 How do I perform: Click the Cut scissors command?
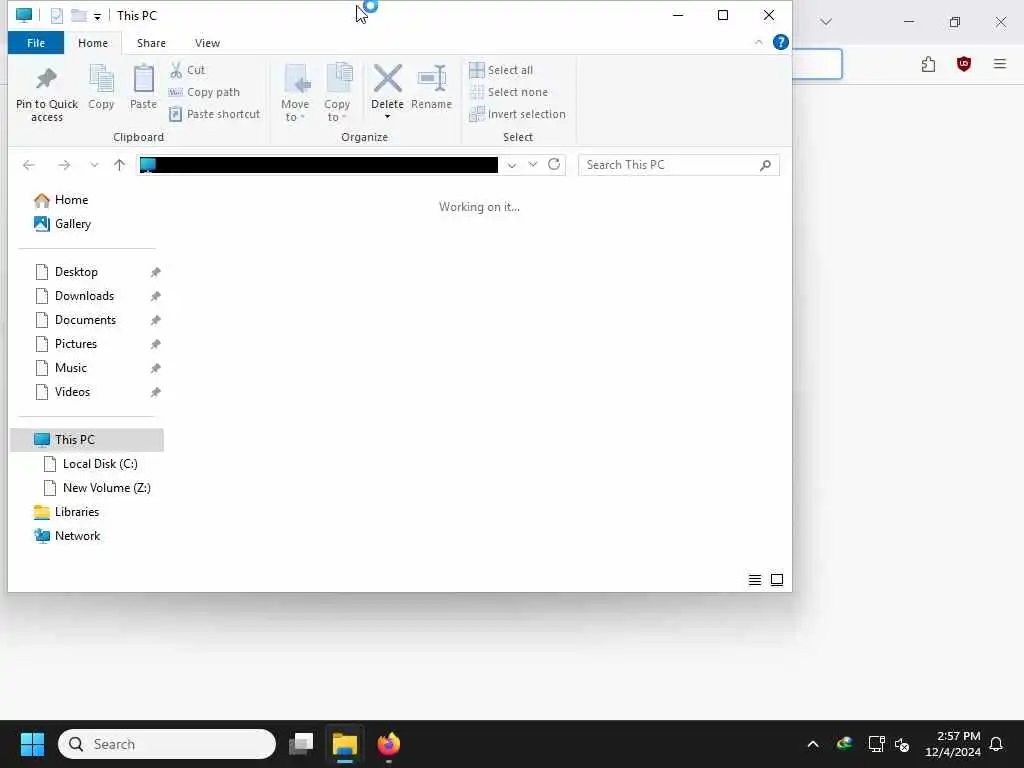(x=187, y=70)
